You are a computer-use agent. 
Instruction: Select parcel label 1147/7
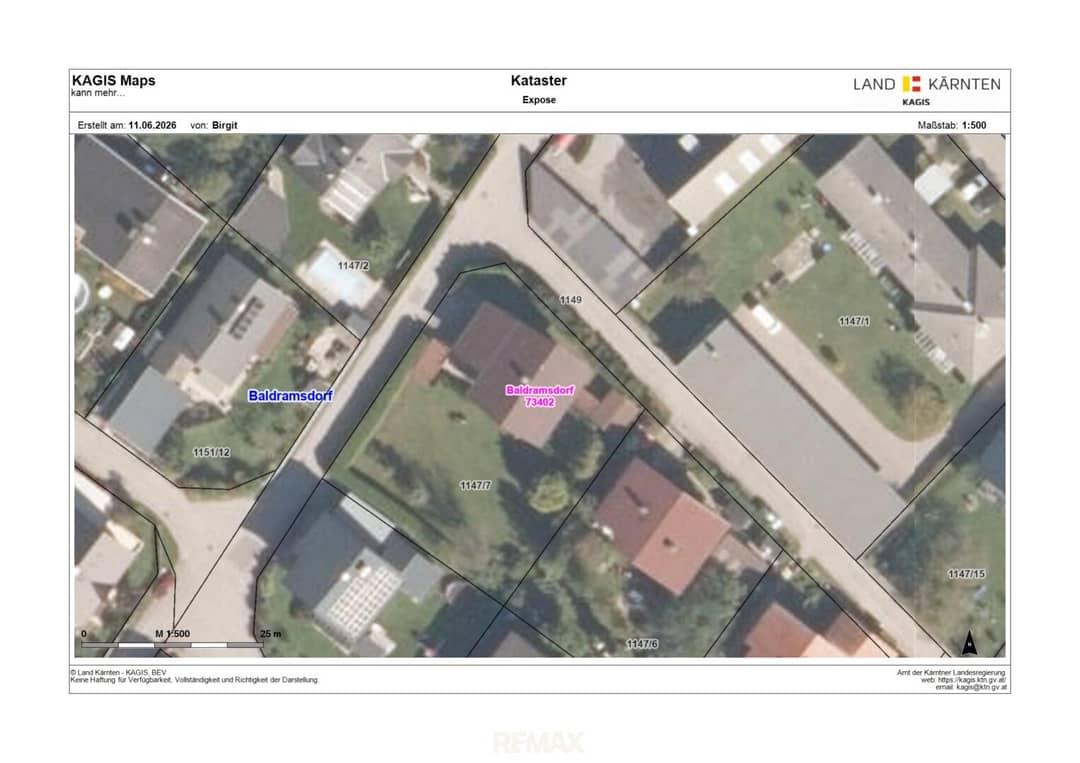(475, 485)
